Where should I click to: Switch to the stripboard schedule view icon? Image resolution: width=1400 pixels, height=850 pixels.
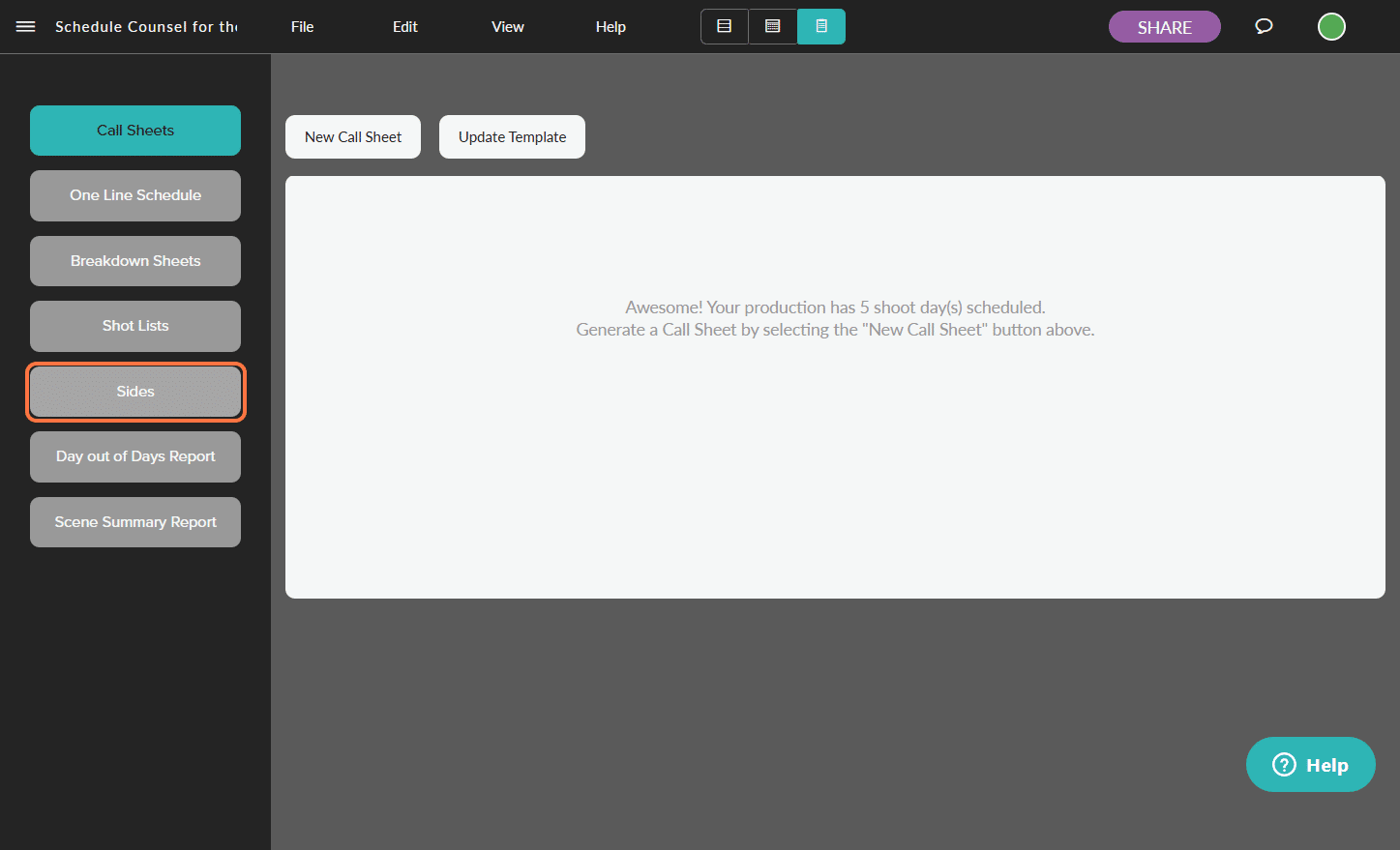(x=724, y=26)
